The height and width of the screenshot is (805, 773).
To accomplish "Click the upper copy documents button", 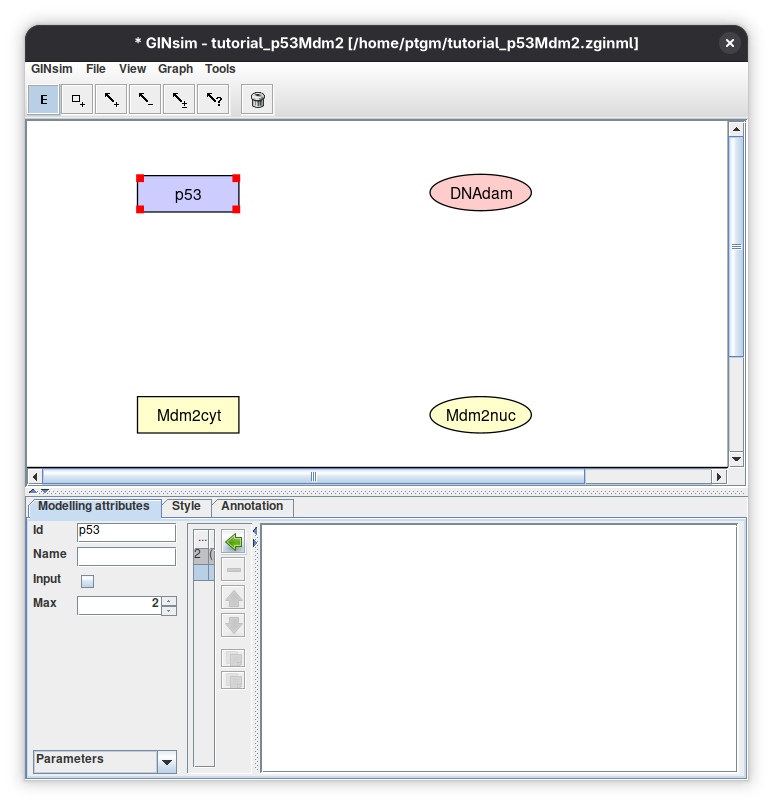I will [234, 658].
